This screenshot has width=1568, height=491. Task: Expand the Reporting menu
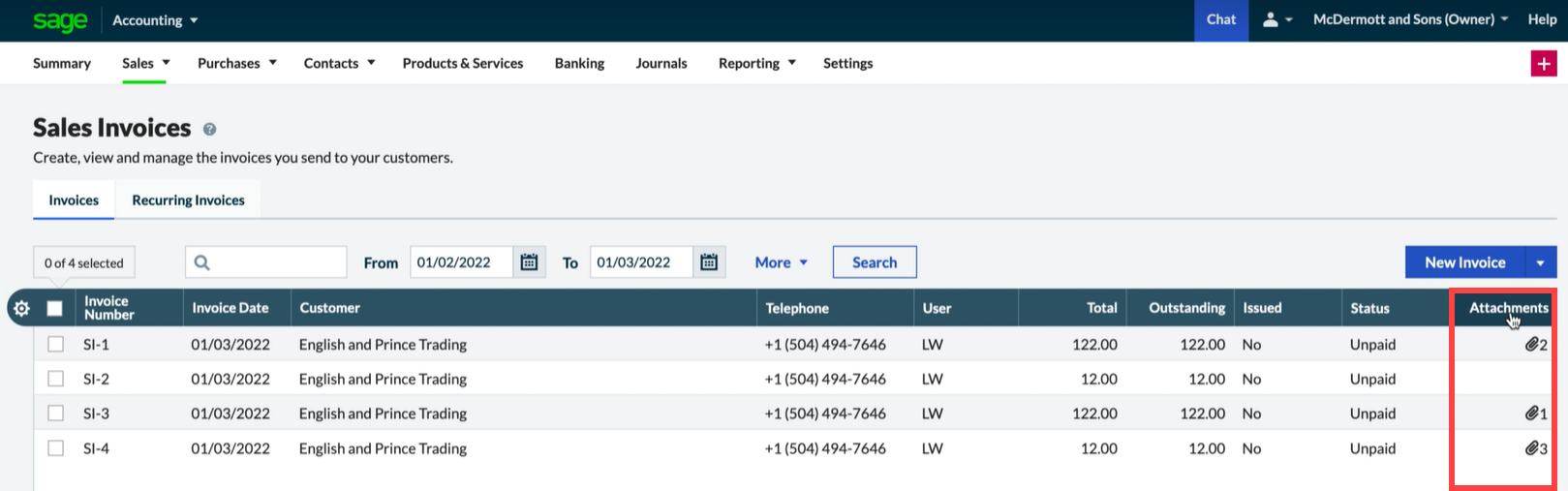756,64
